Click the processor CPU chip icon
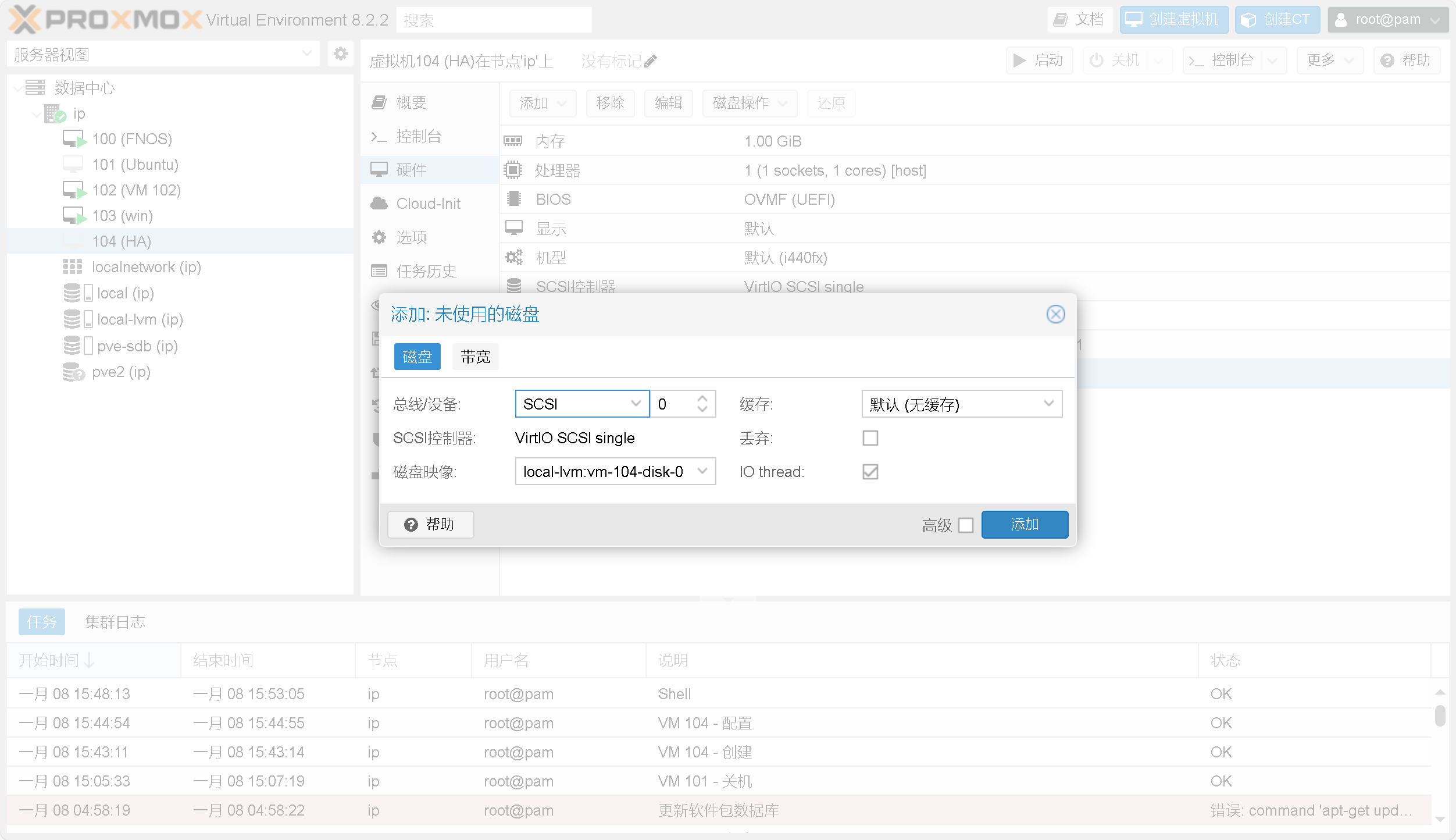Image resolution: width=1456 pixels, height=840 pixels. [x=513, y=170]
